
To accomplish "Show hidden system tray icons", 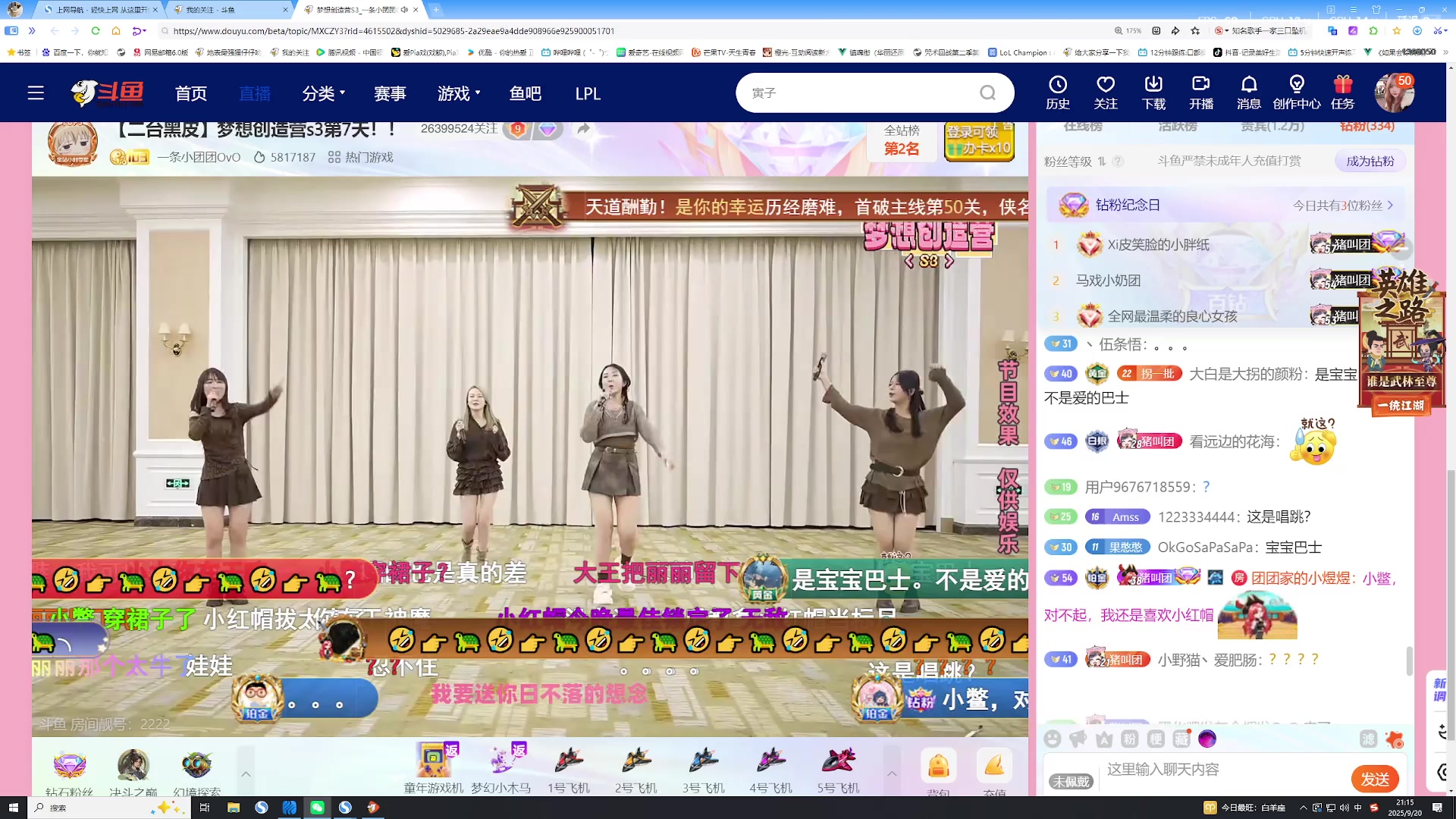I will point(1303,808).
